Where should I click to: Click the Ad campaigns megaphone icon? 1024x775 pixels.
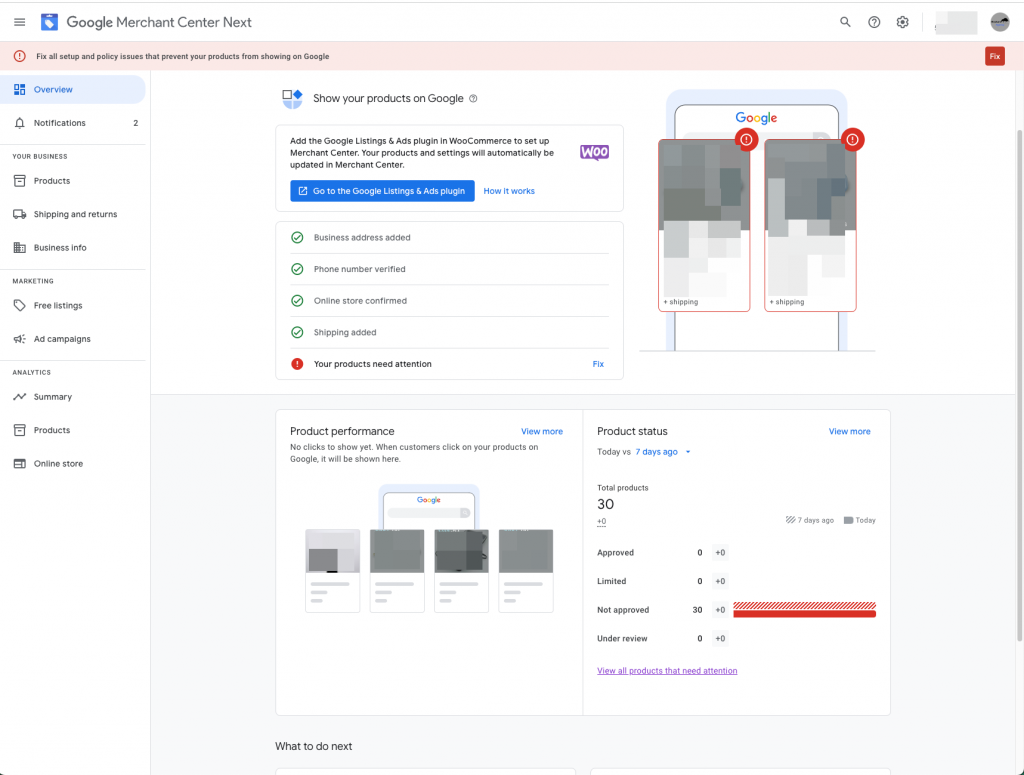click(20, 339)
